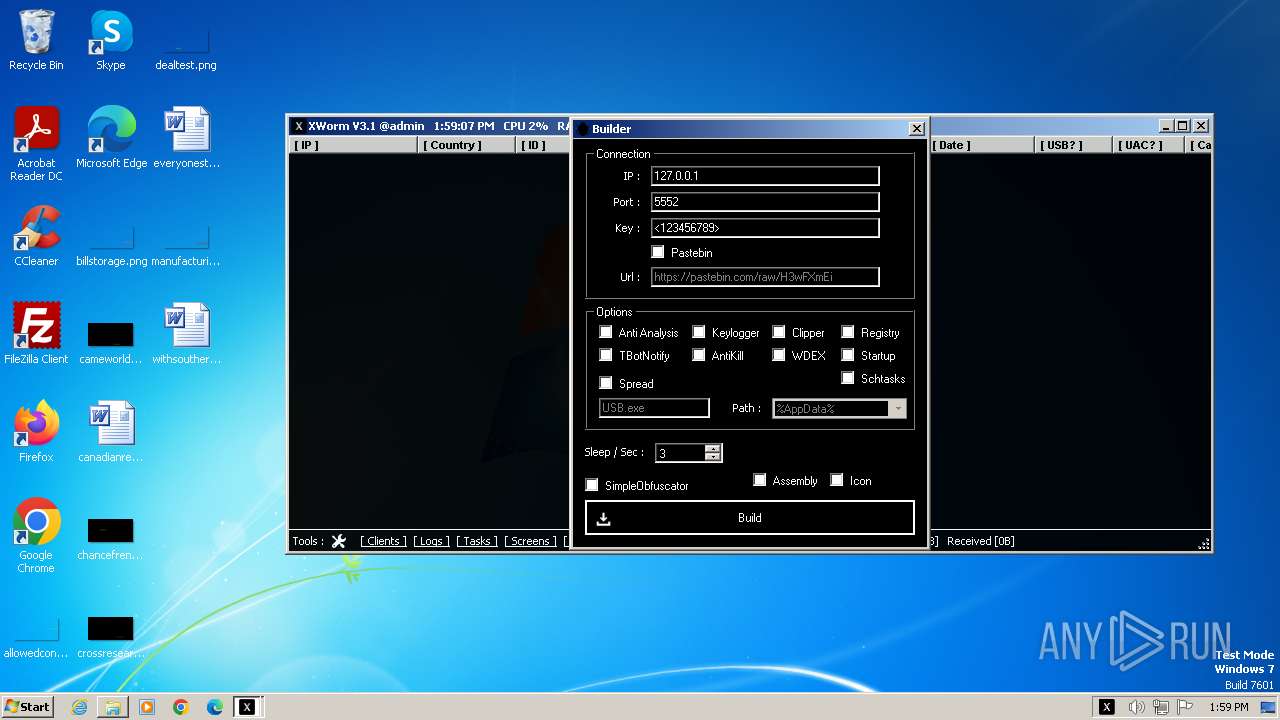Image resolution: width=1280 pixels, height=720 pixels.
Task: Open Firefox desktop shortcut
Action: click(x=36, y=432)
